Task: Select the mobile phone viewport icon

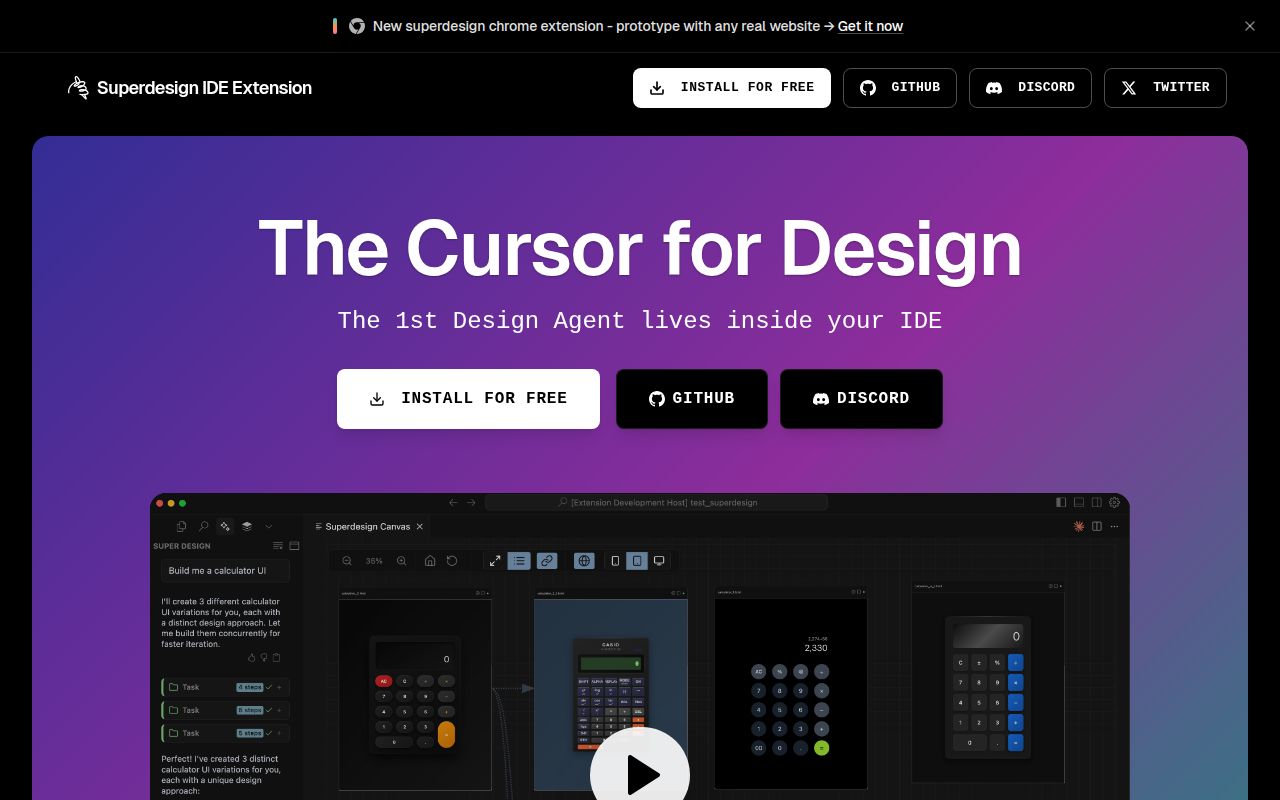Action: [615, 561]
